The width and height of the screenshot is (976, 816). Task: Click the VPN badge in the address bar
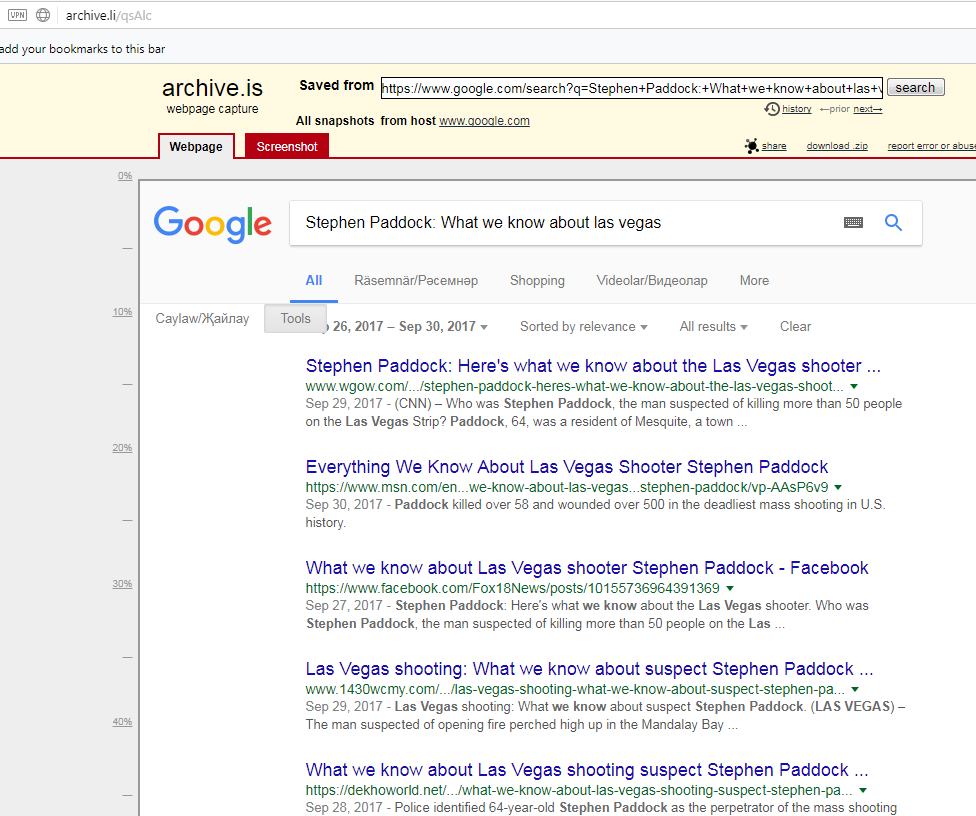click(17, 15)
